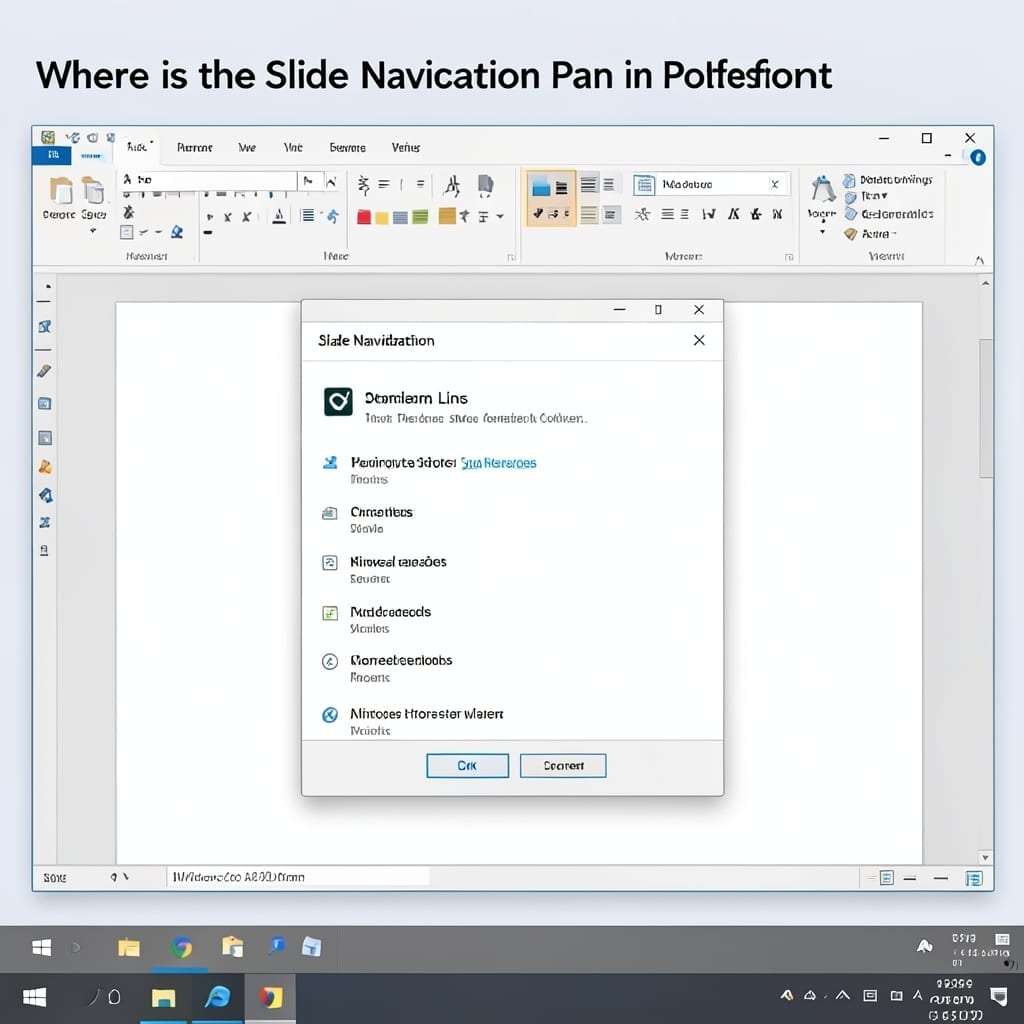This screenshot has width=1024, height=1024.
Task: Pick the red color swatch in ribbon
Action: 364,217
